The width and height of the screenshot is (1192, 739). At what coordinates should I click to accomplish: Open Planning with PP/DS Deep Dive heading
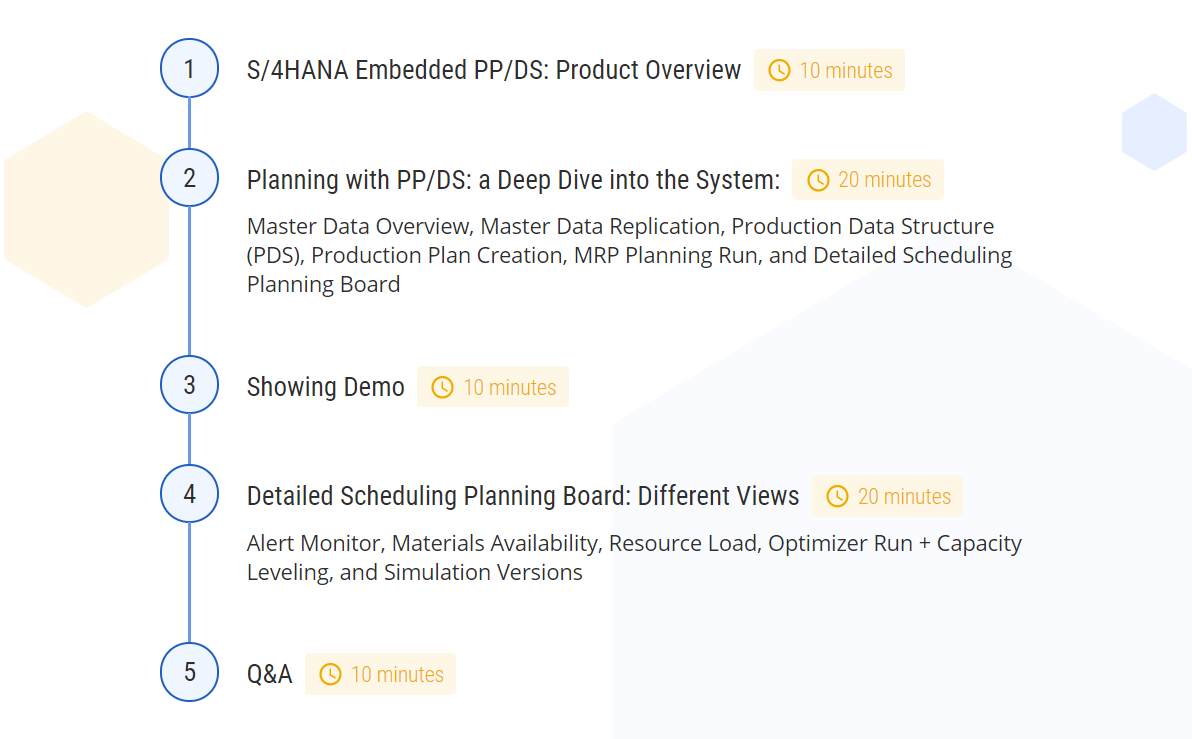(513, 180)
